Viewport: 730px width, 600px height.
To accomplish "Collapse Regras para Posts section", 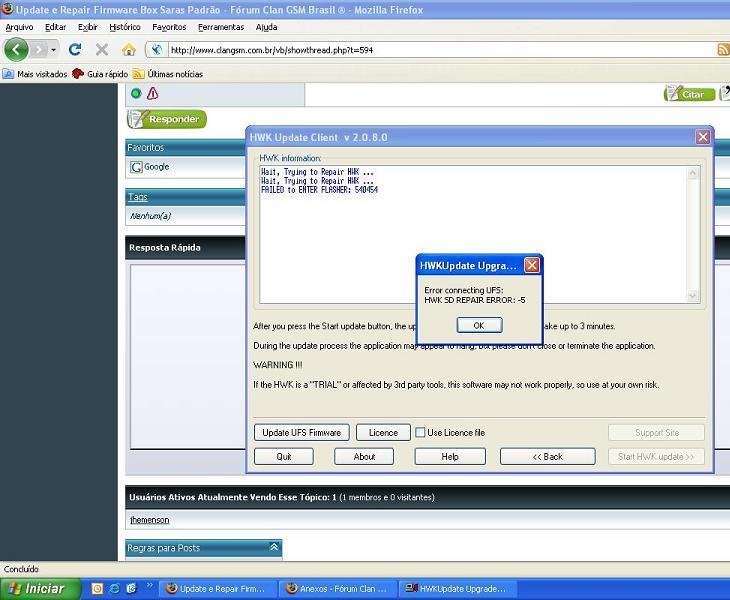I will click(274, 547).
